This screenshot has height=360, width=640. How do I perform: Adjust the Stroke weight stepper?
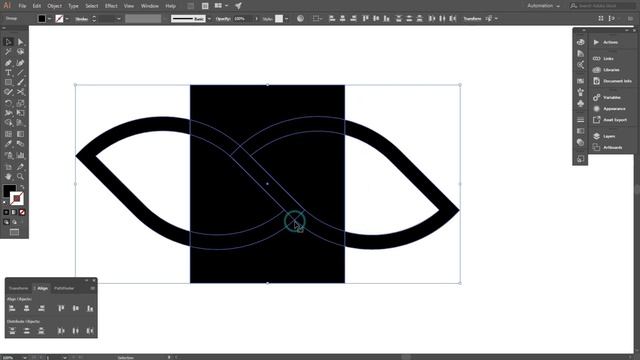(94, 19)
